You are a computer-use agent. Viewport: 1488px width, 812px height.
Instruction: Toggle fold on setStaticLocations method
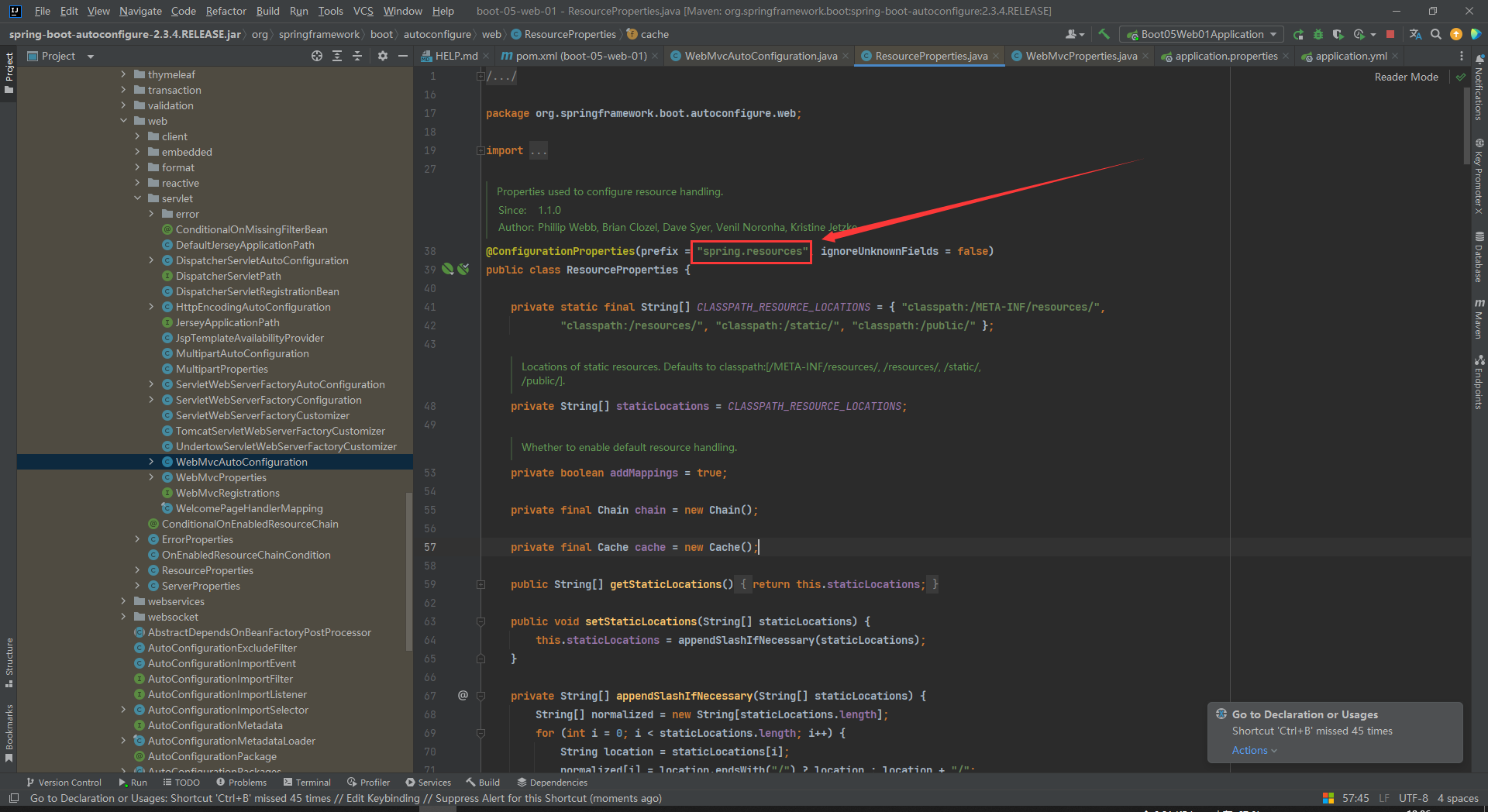click(x=480, y=621)
